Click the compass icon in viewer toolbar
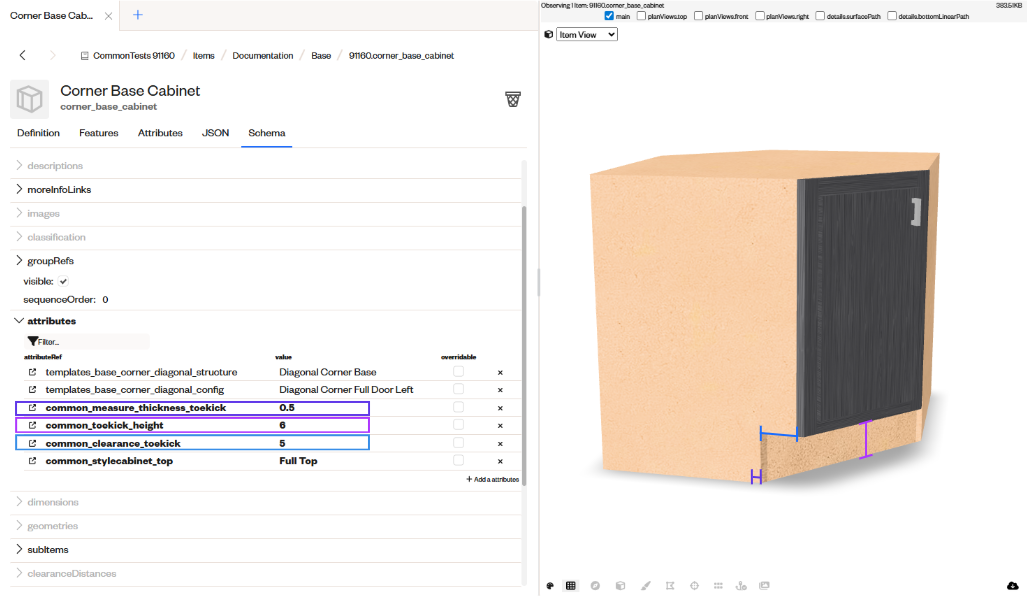Viewport: 1027px width, 598px height. [595, 586]
